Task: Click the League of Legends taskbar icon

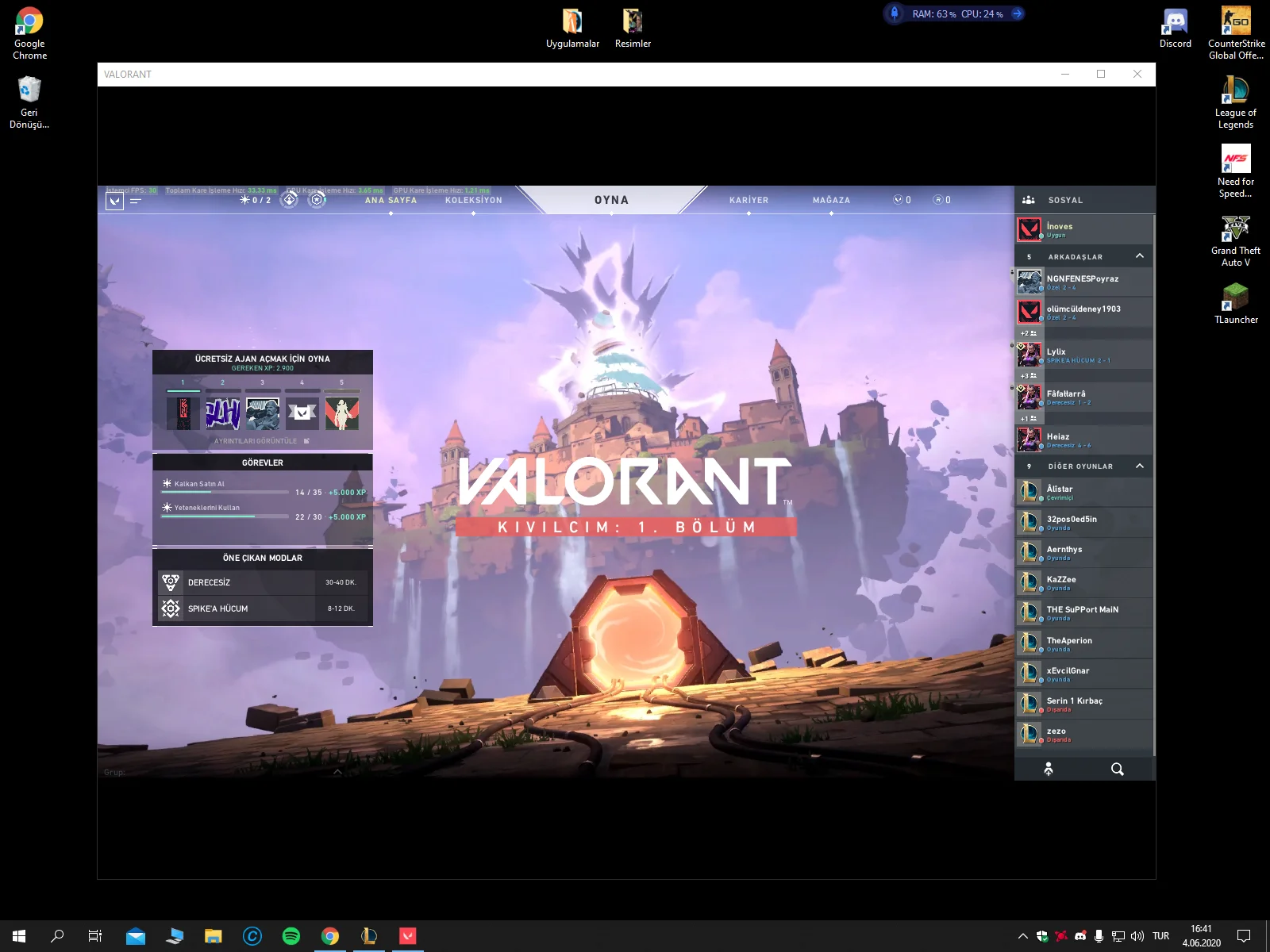Action: pyautogui.click(x=368, y=936)
